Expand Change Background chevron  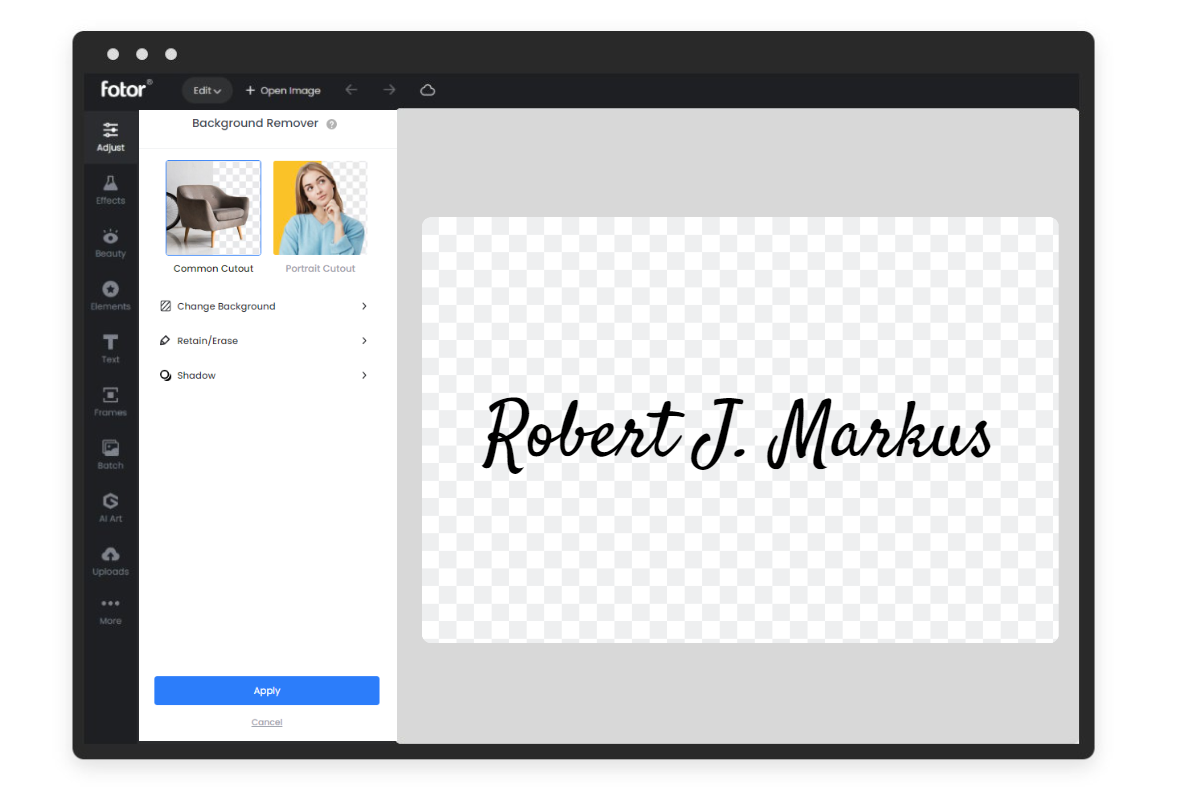point(364,306)
